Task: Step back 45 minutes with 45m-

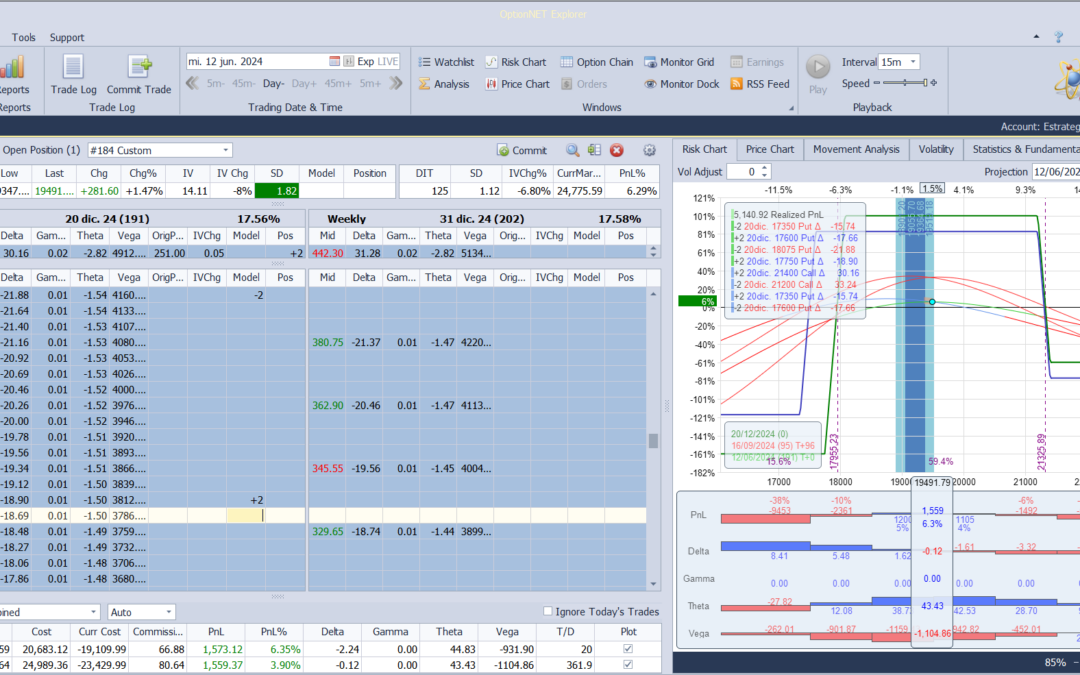Action: (x=243, y=83)
